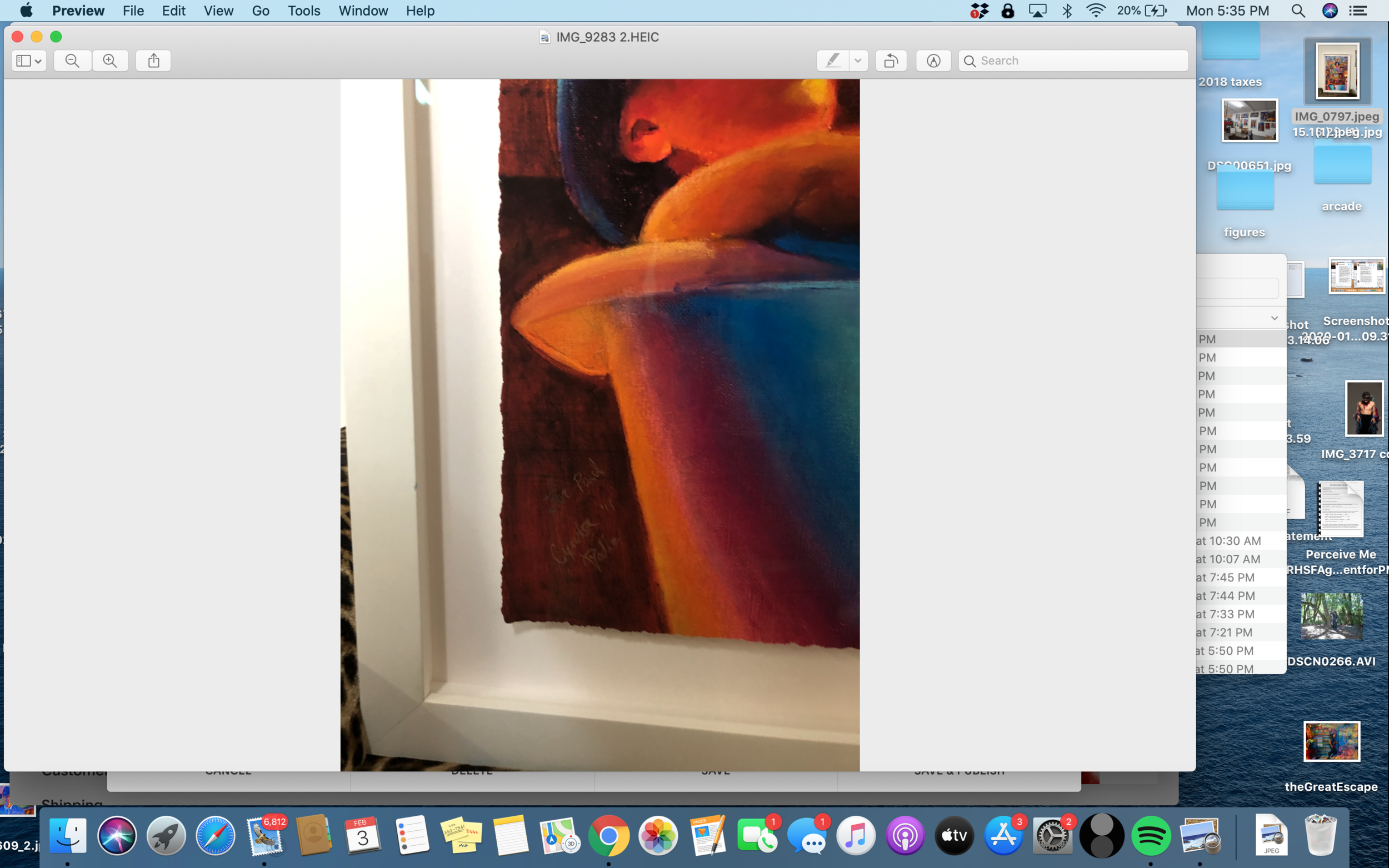Open Podcasts from the Dock
1389x868 pixels.
[905, 835]
